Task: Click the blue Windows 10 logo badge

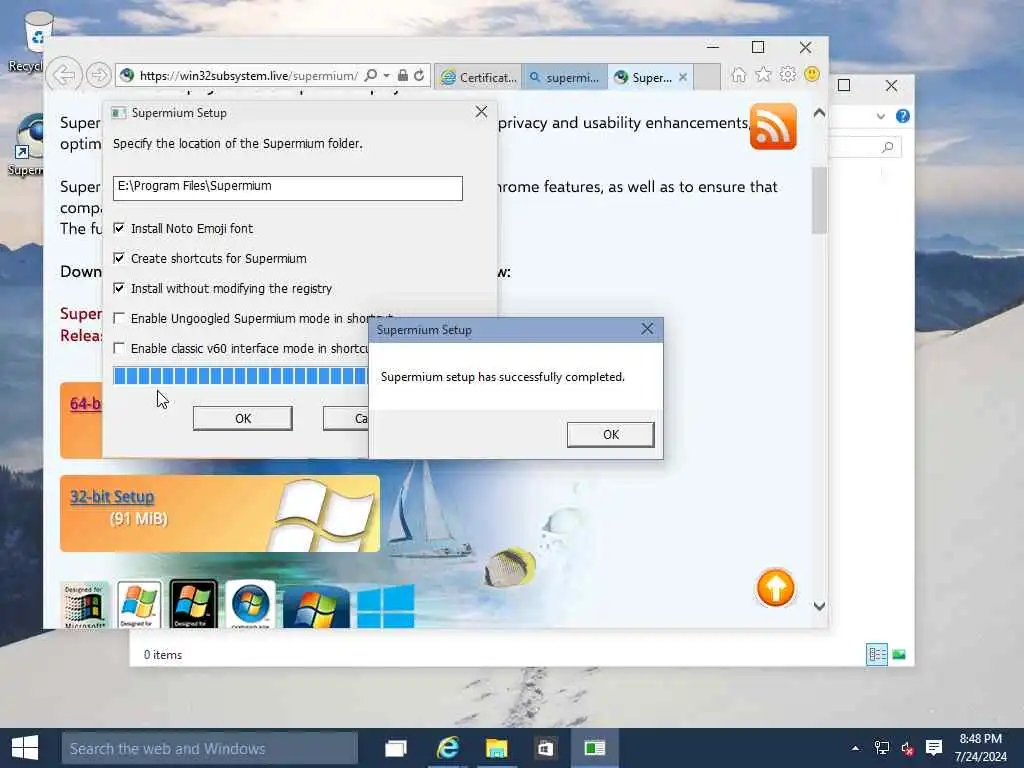Action: pyautogui.click(x=385, y=606)
